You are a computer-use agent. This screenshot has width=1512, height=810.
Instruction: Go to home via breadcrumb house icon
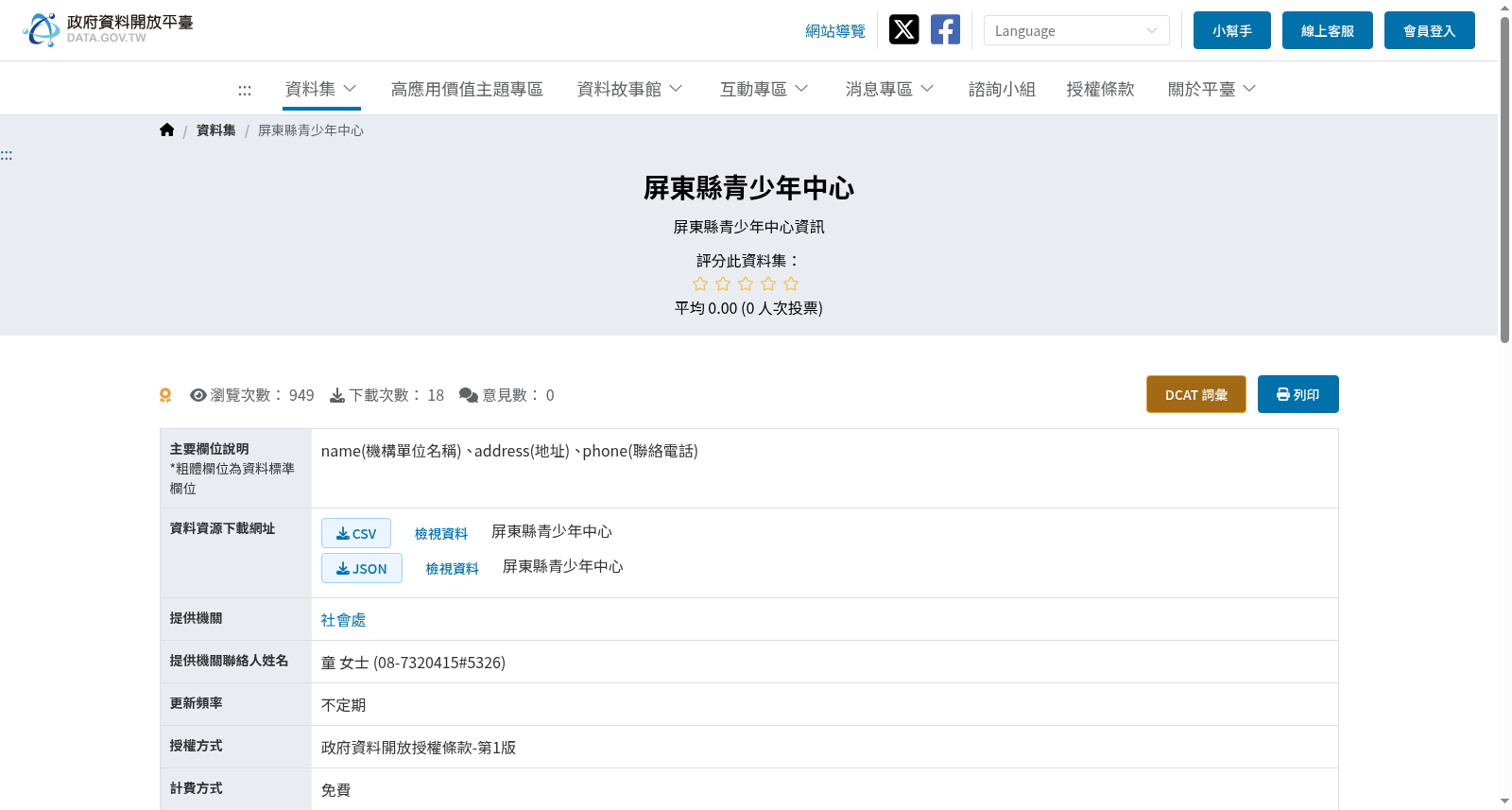tap(167, 129)
